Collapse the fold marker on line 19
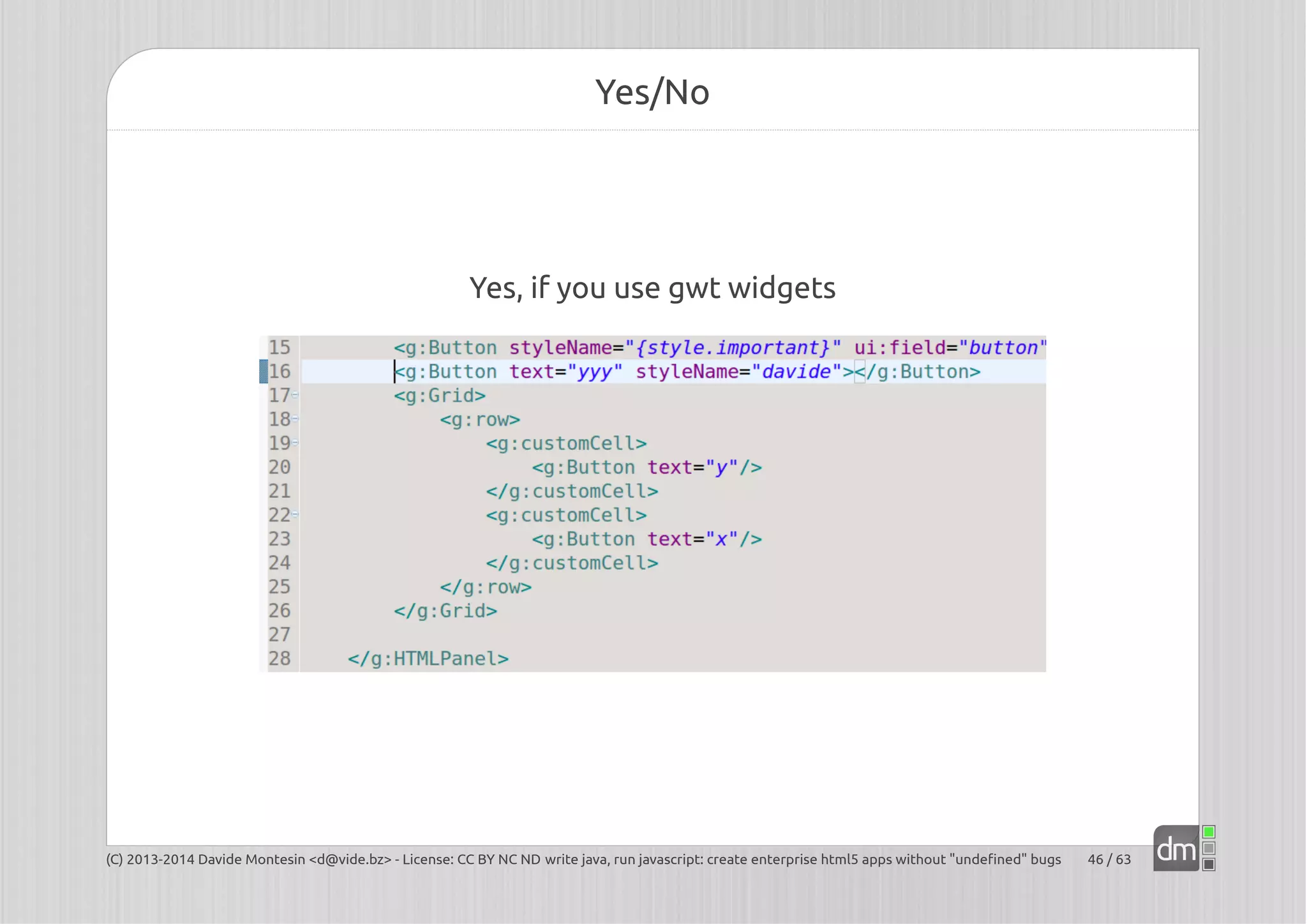 click(295, 443)
